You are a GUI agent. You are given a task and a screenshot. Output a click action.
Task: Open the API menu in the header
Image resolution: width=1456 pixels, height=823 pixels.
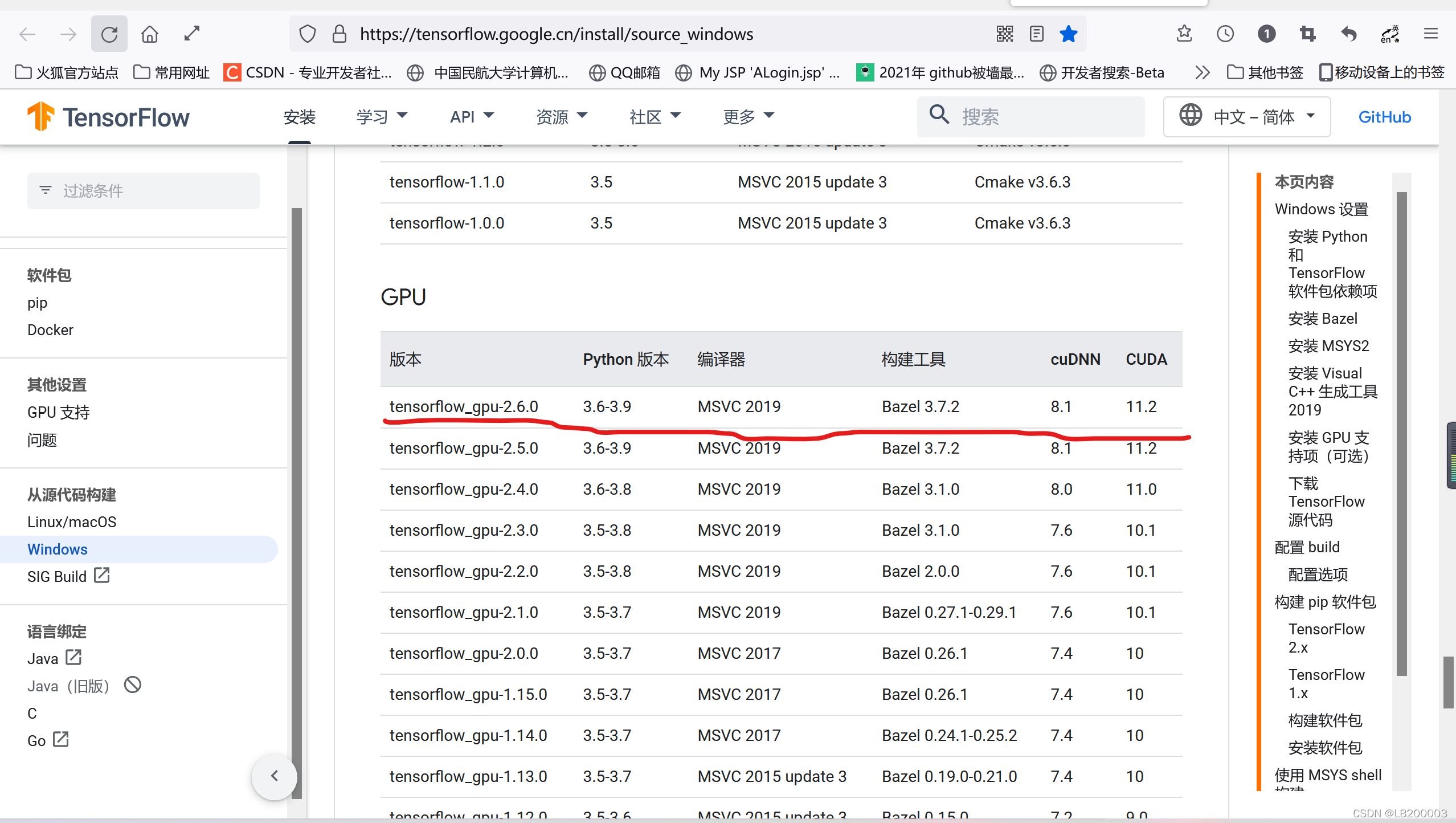click(x=472, y=117)
